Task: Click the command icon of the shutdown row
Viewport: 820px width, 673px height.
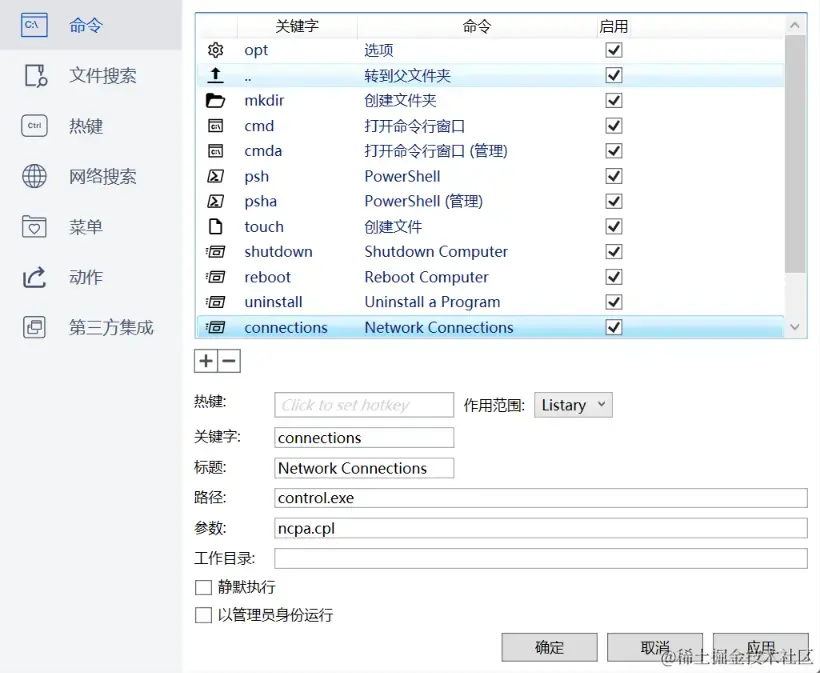Action: pyautogui.click(x=215, y=252)
